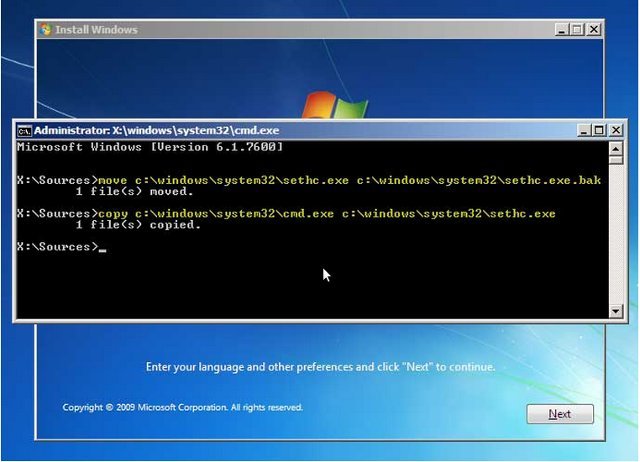Click the command prompt scroll down arrow

pos(616,311)
